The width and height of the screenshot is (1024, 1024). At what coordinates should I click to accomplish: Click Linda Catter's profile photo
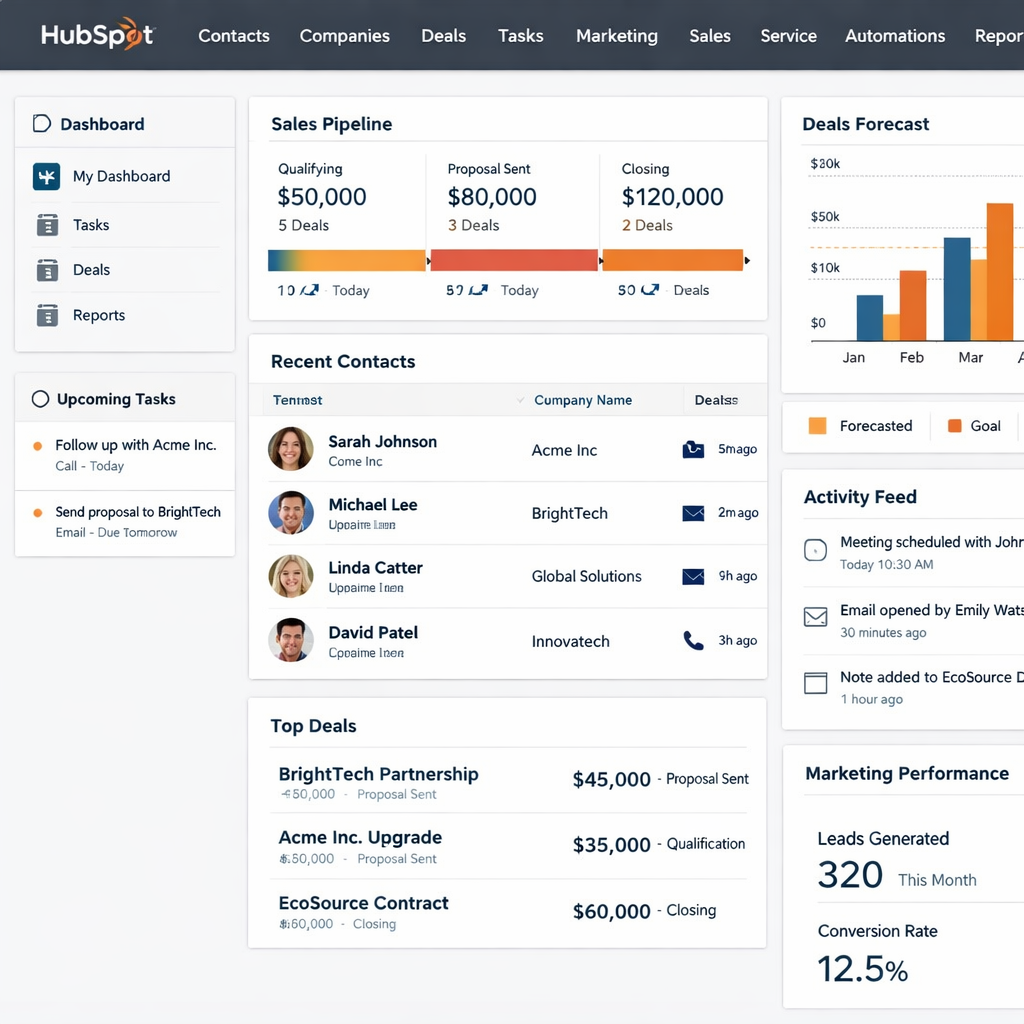tap(291, 577)
